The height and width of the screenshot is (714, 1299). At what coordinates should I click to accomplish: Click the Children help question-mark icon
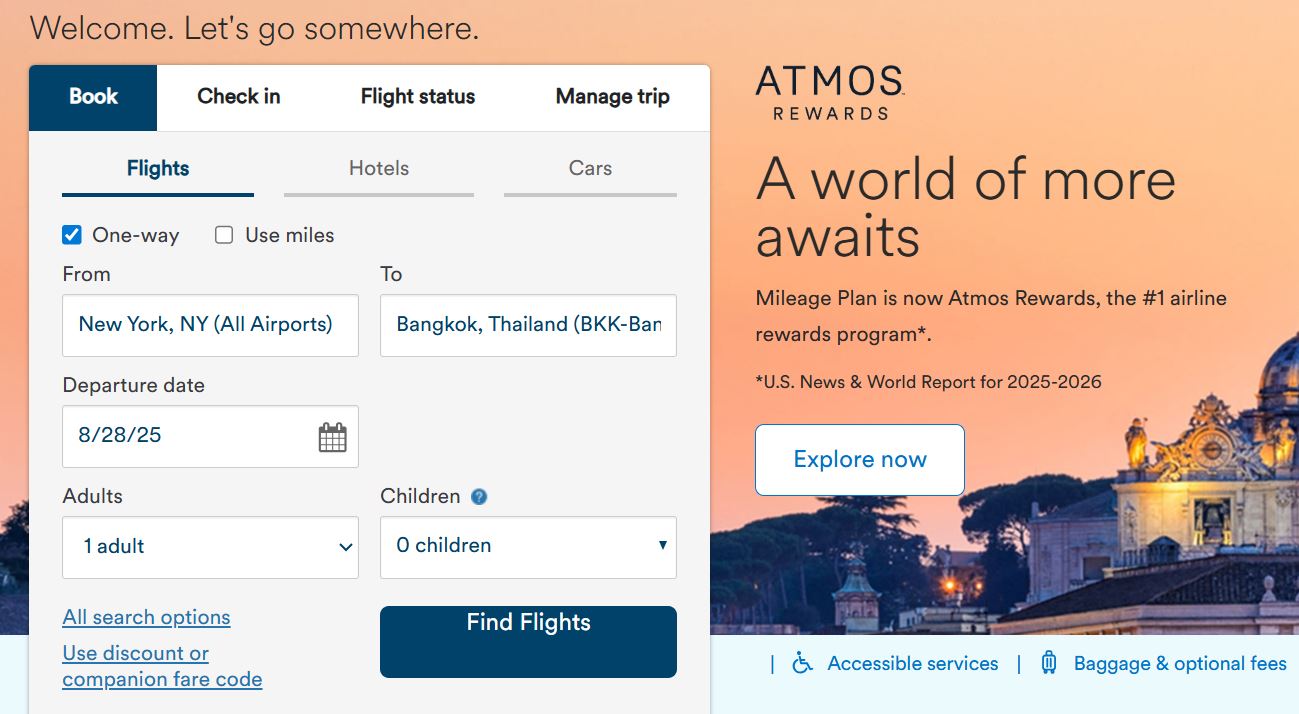click(479, 496)
